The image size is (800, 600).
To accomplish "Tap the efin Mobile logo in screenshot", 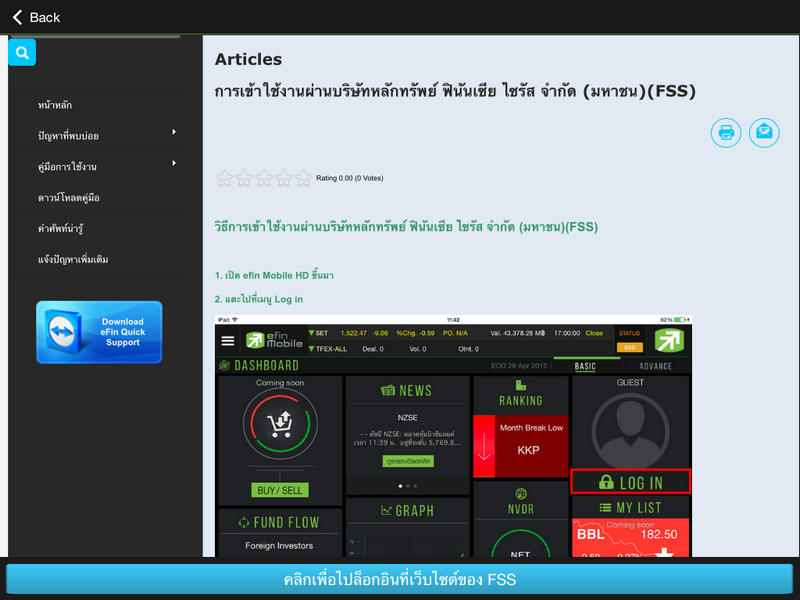I will coord(274,340).
